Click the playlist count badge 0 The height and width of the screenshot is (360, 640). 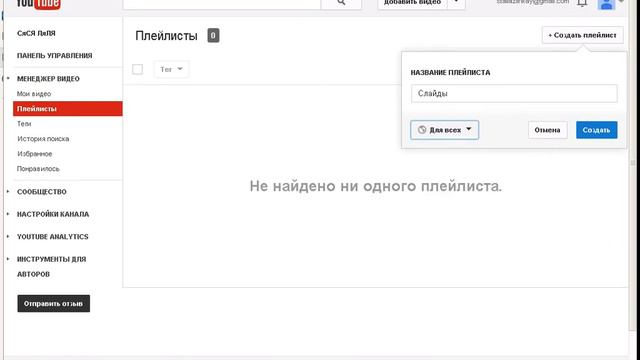(213, 36)
